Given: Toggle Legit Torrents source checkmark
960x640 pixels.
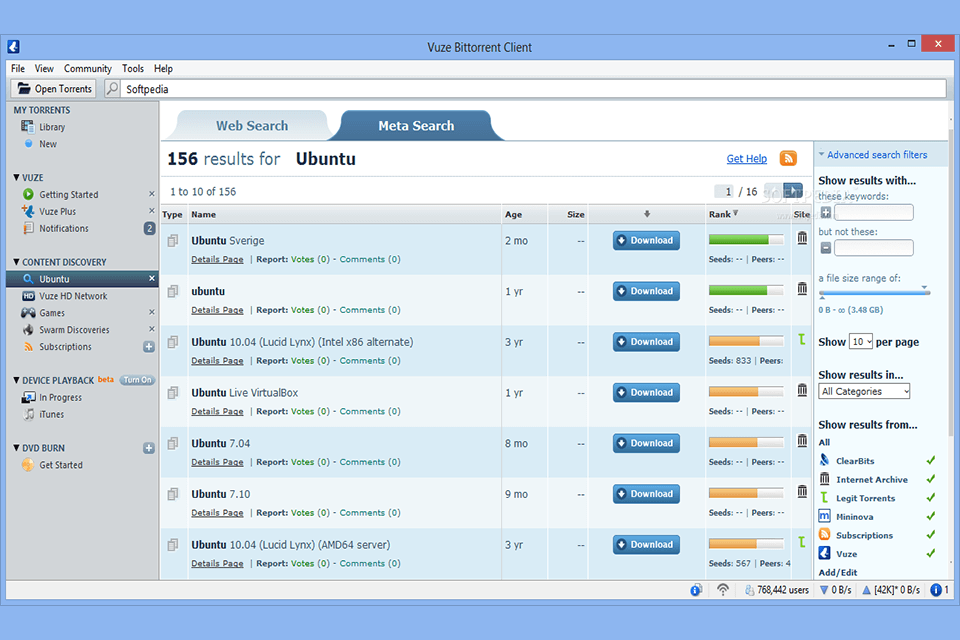Looking at the screenshot, I should (x=931, y=498).
